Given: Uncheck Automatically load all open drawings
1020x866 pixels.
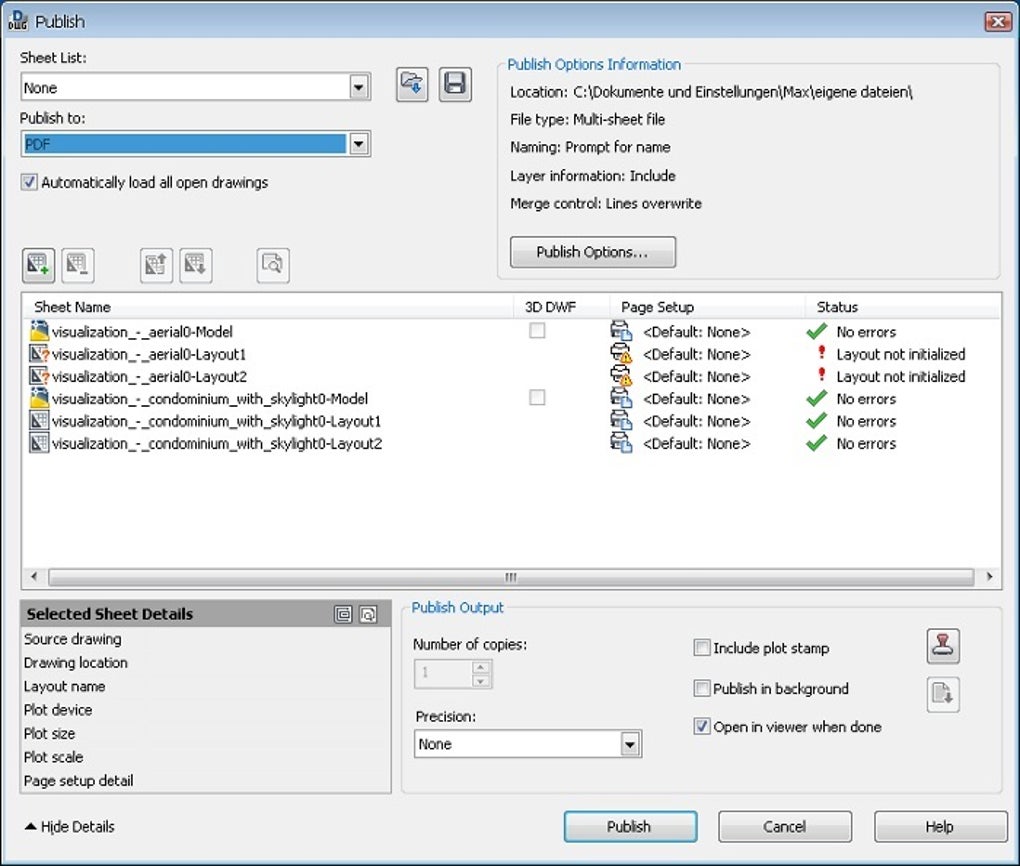Looking at the screenshot, I should (x=29, y=182).
